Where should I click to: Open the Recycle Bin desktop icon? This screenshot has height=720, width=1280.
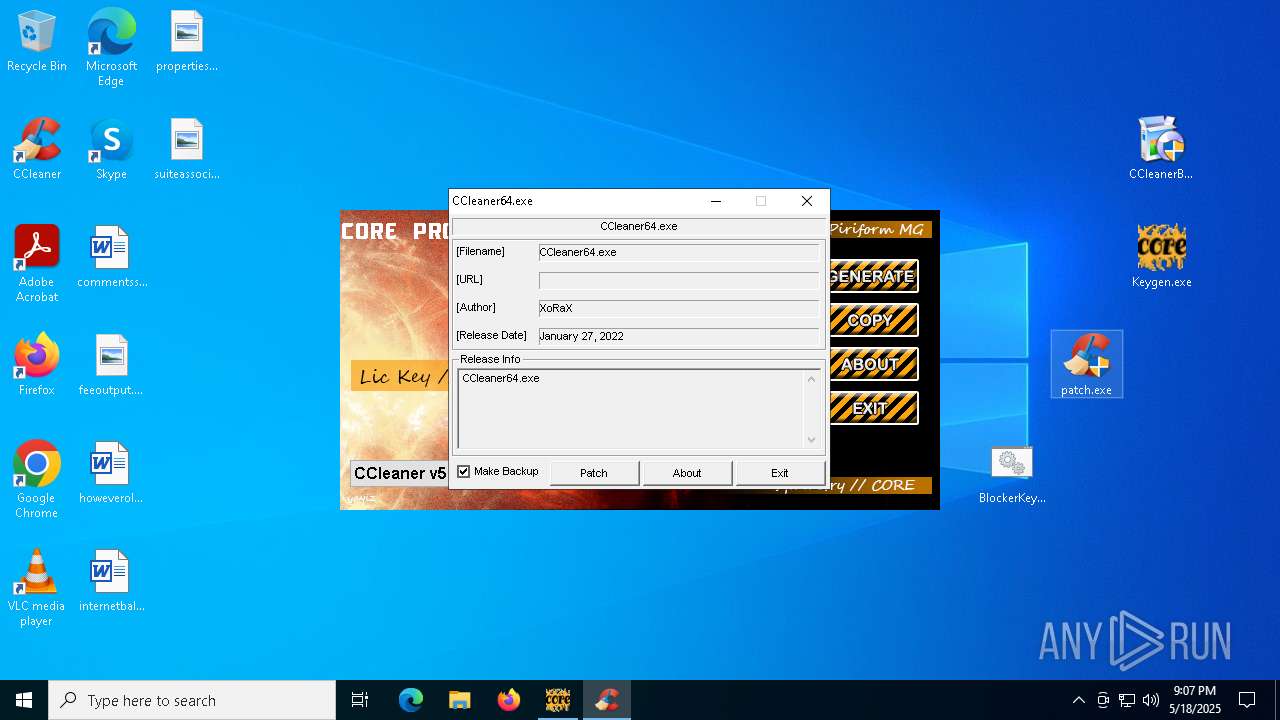click(37, 42)
